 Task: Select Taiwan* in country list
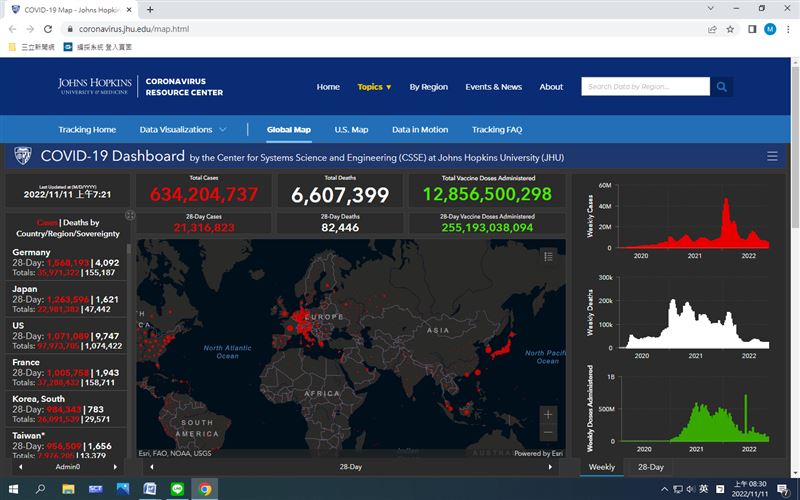[x=66, y=443]
